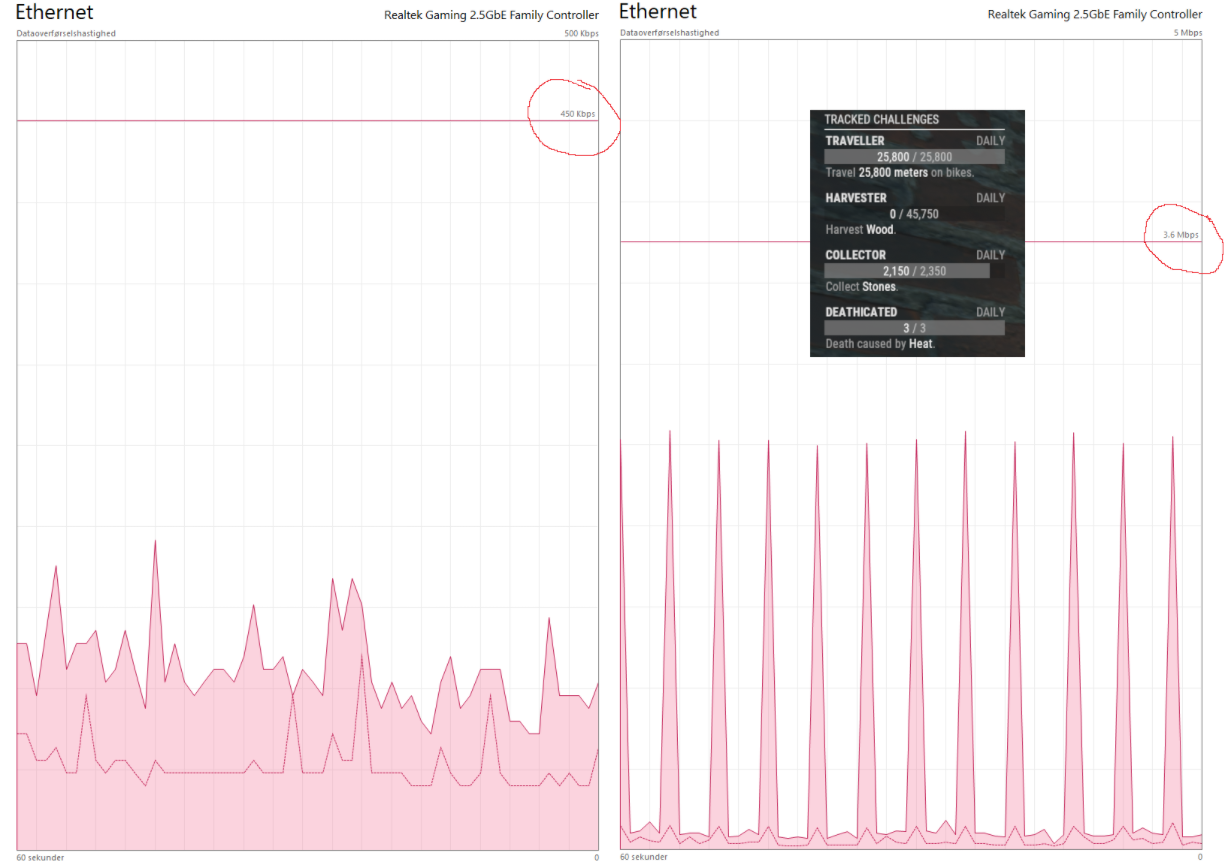The height and width of the screenshot is (863, 1225).
Task: Click the right graph's 60 sekunder label
Action: [x=643, y=857]
